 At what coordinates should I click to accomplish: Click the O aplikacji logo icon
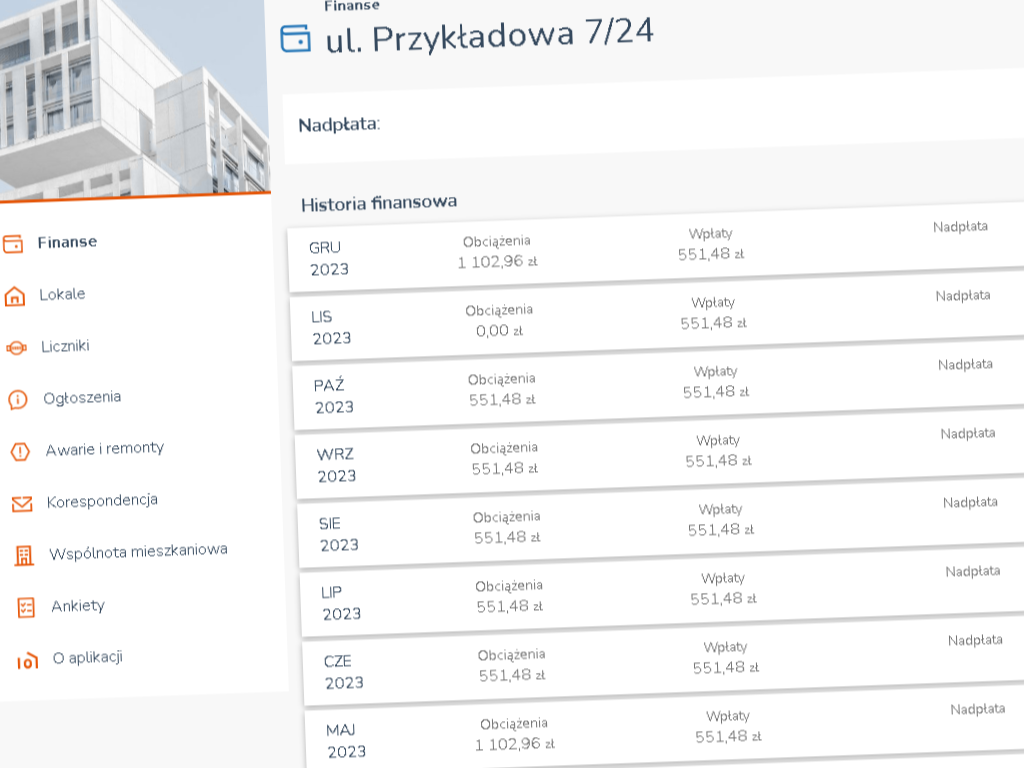(28, 660)
